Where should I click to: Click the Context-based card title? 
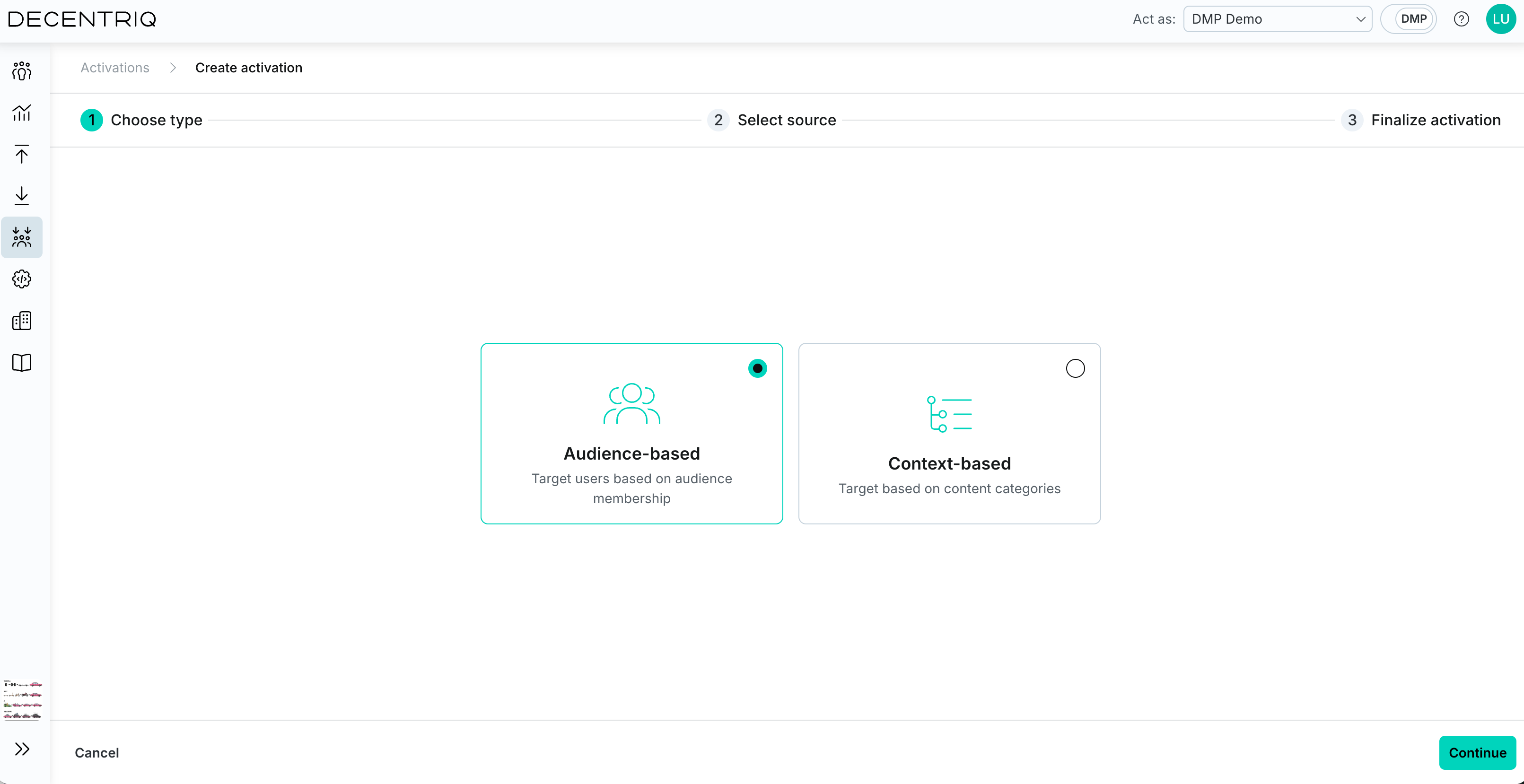pos(949,463)
